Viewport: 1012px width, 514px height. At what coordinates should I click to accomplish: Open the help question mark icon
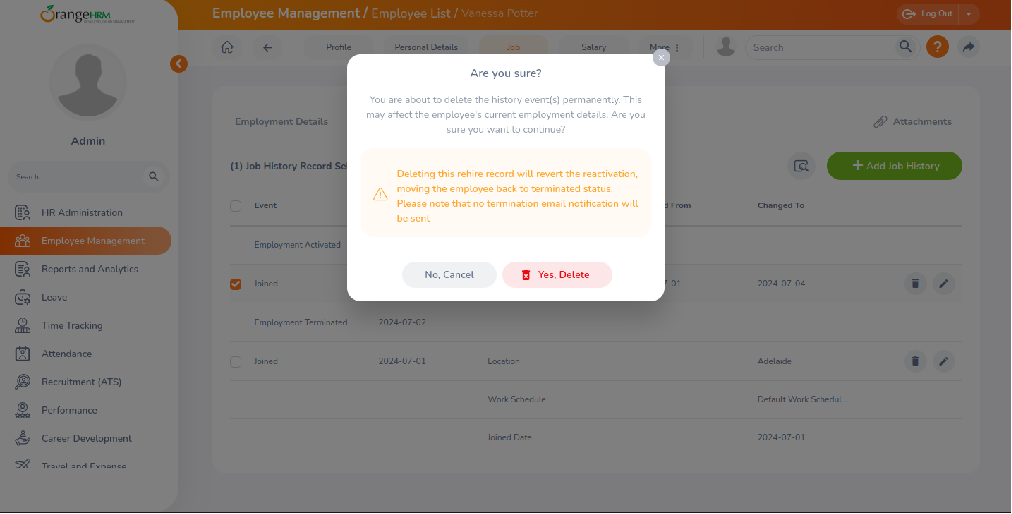click(x=937, y=47)
